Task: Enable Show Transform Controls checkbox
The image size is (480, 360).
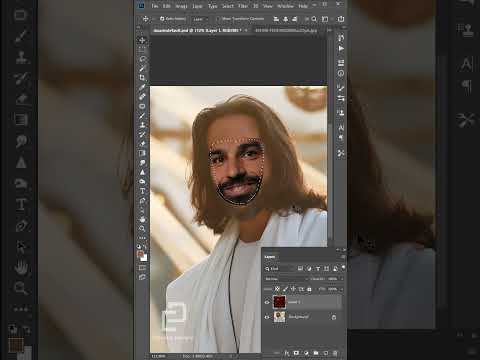Action: [x=218, y=19]
